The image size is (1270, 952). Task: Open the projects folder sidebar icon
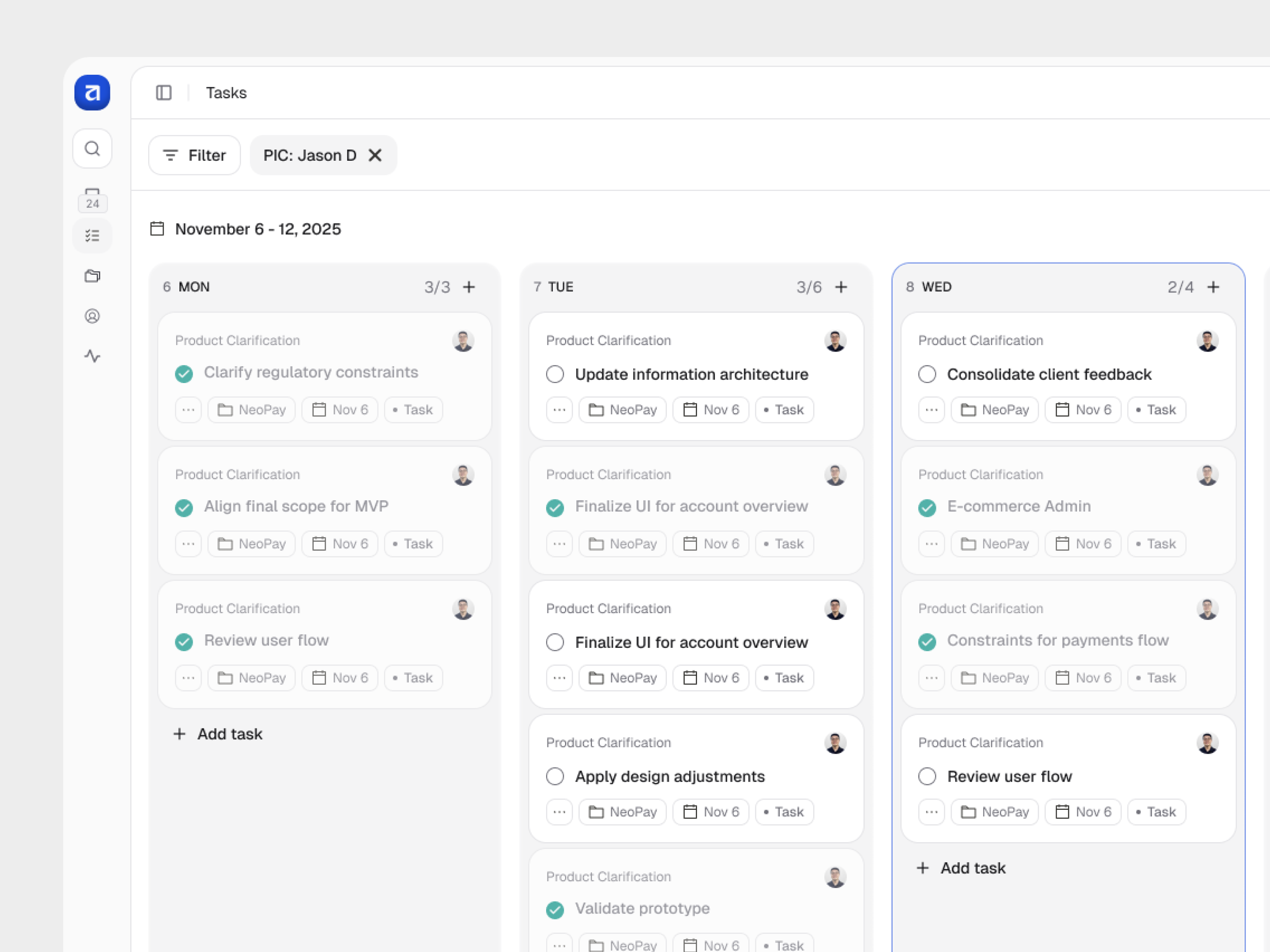point(92,276)
